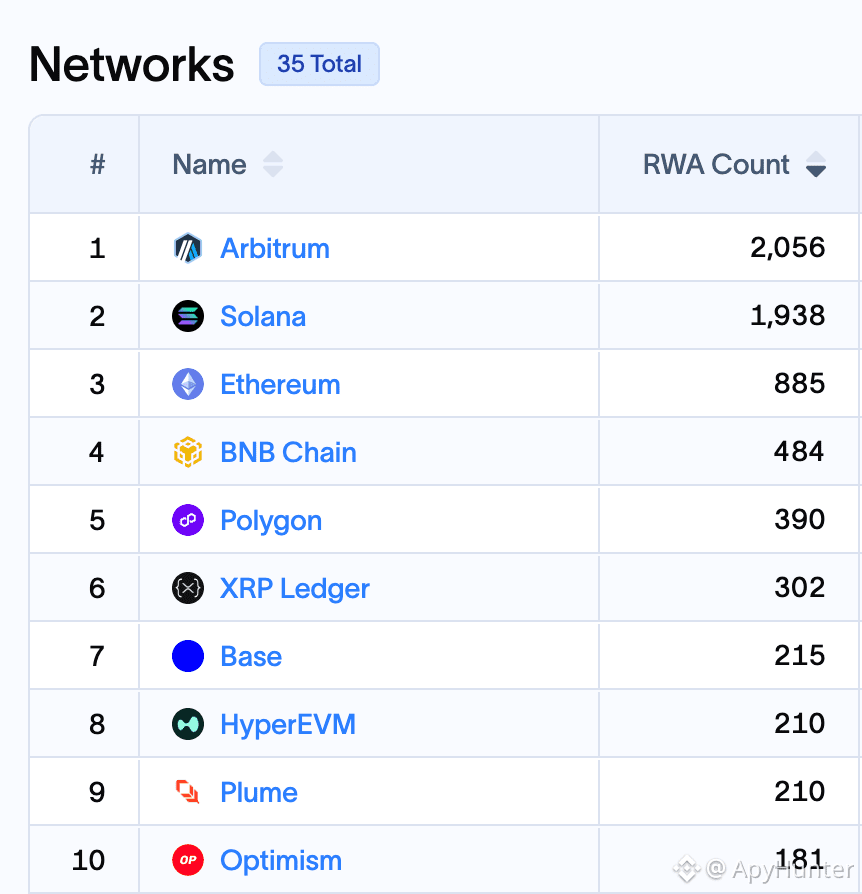Open the XRP Ledger network link

(295, 589)
